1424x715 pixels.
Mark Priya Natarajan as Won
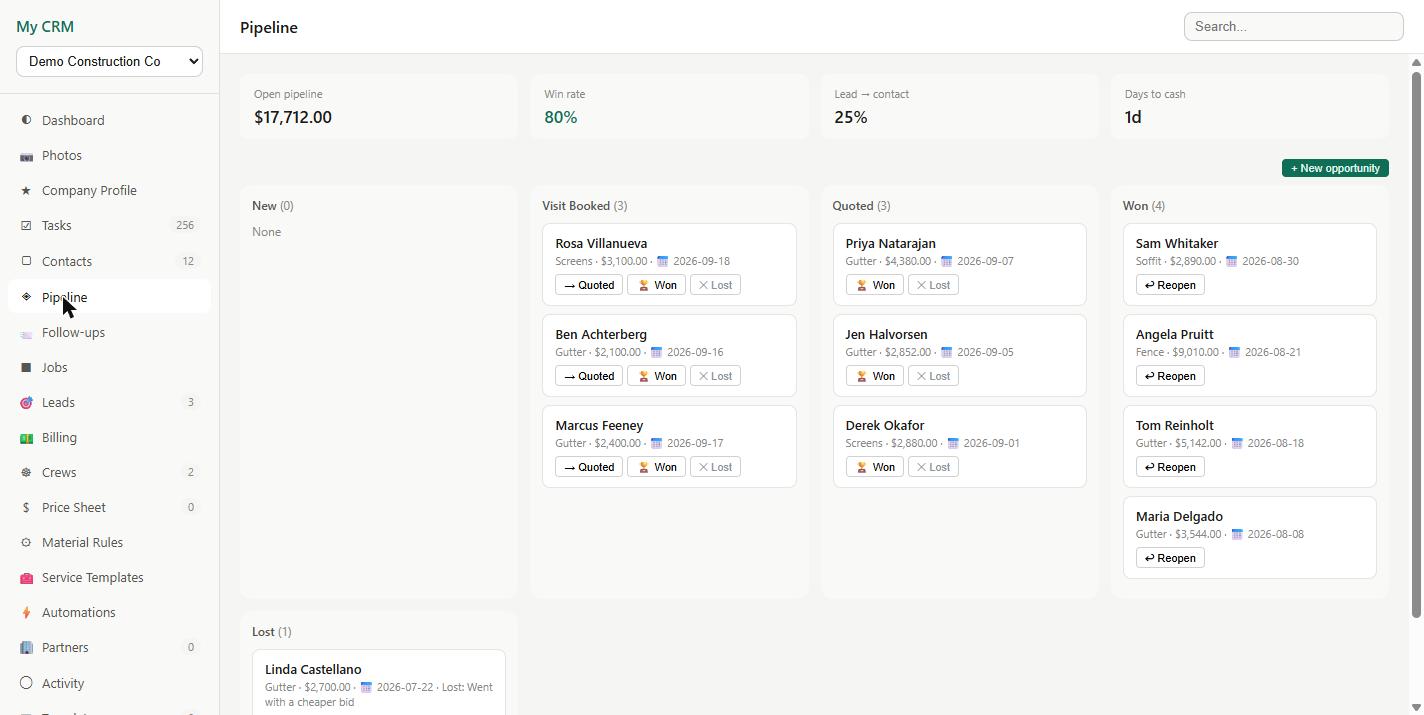[875, 285]
